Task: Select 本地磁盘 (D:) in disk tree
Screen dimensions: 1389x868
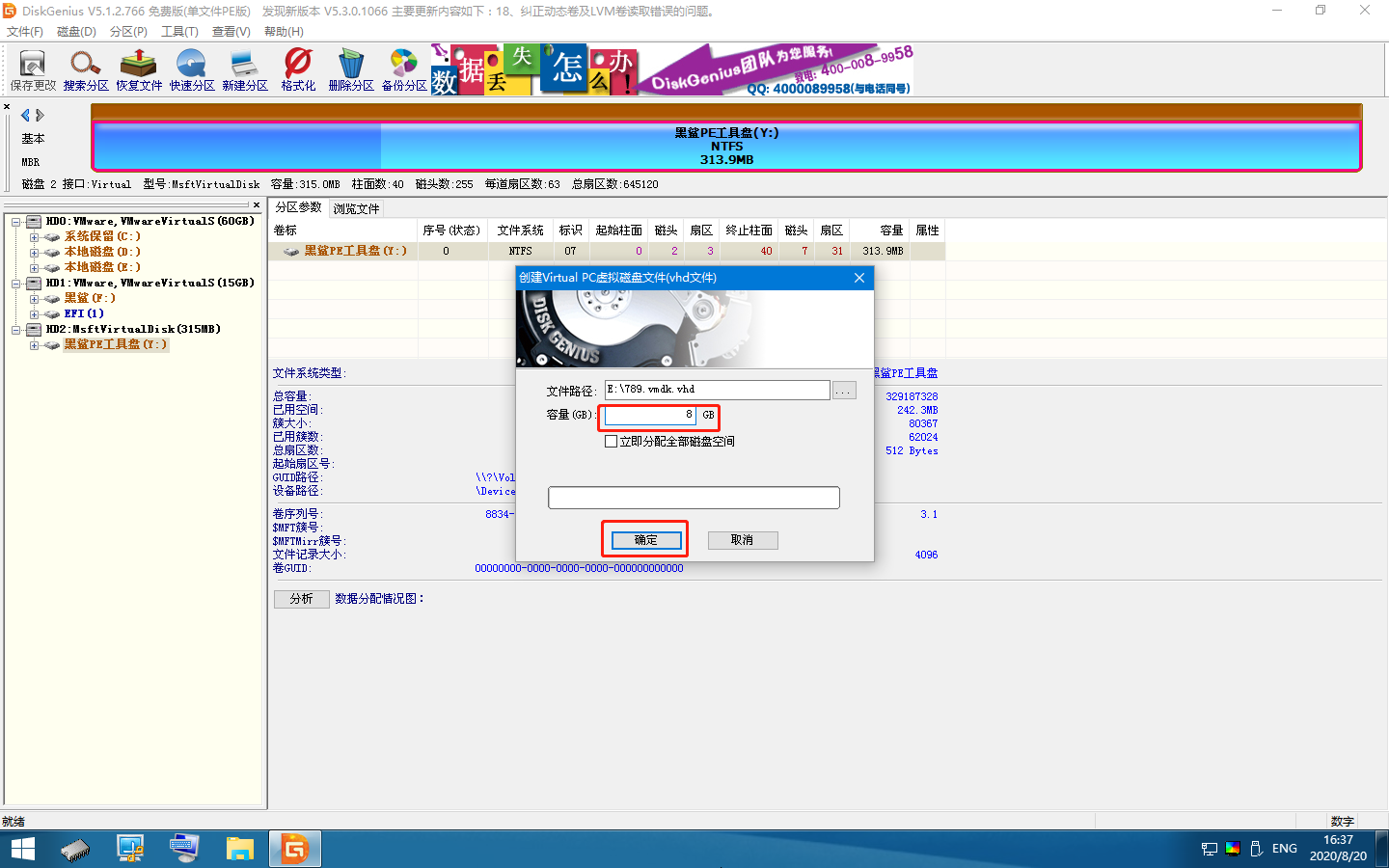Action: point(102,252)
